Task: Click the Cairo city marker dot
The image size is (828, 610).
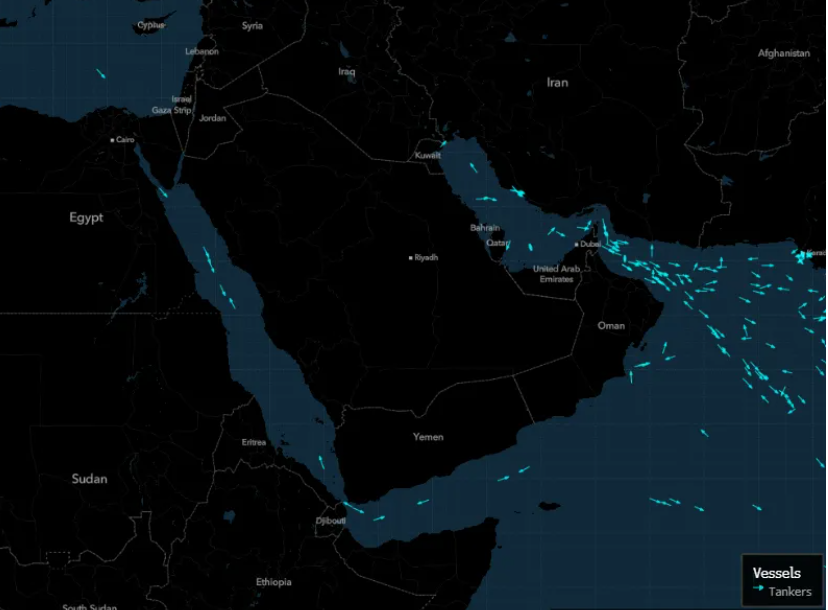Action: coord(113,140)
